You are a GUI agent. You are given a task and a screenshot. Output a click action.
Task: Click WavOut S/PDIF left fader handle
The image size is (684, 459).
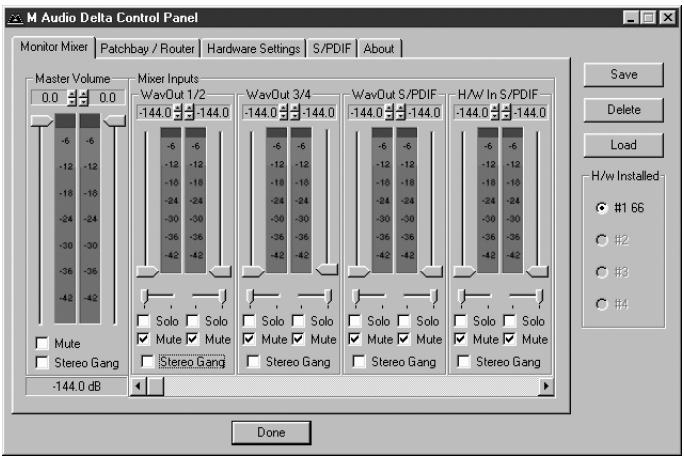pos(359,271)
